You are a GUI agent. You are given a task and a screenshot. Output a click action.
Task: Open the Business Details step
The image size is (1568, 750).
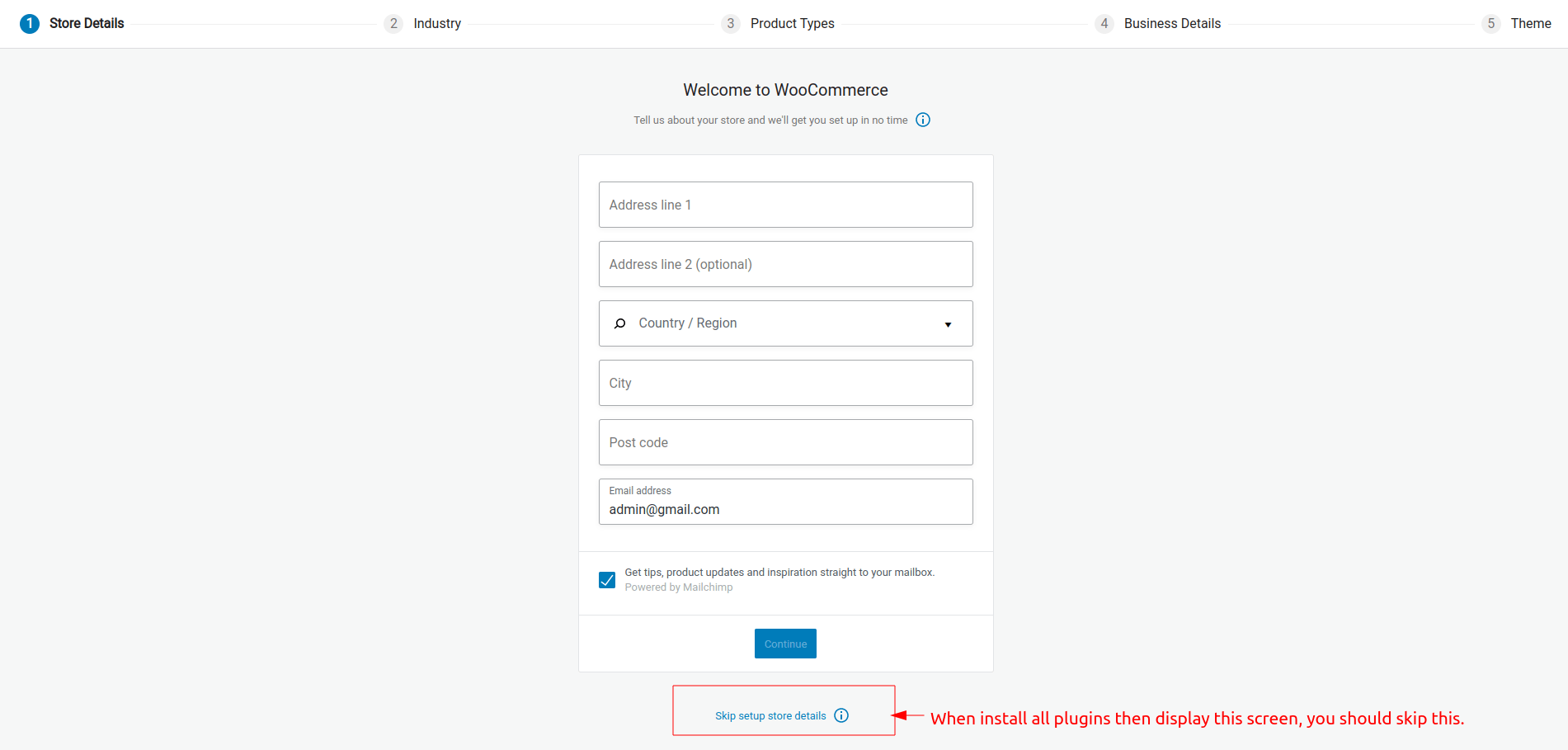click(x=1172, y=23)
